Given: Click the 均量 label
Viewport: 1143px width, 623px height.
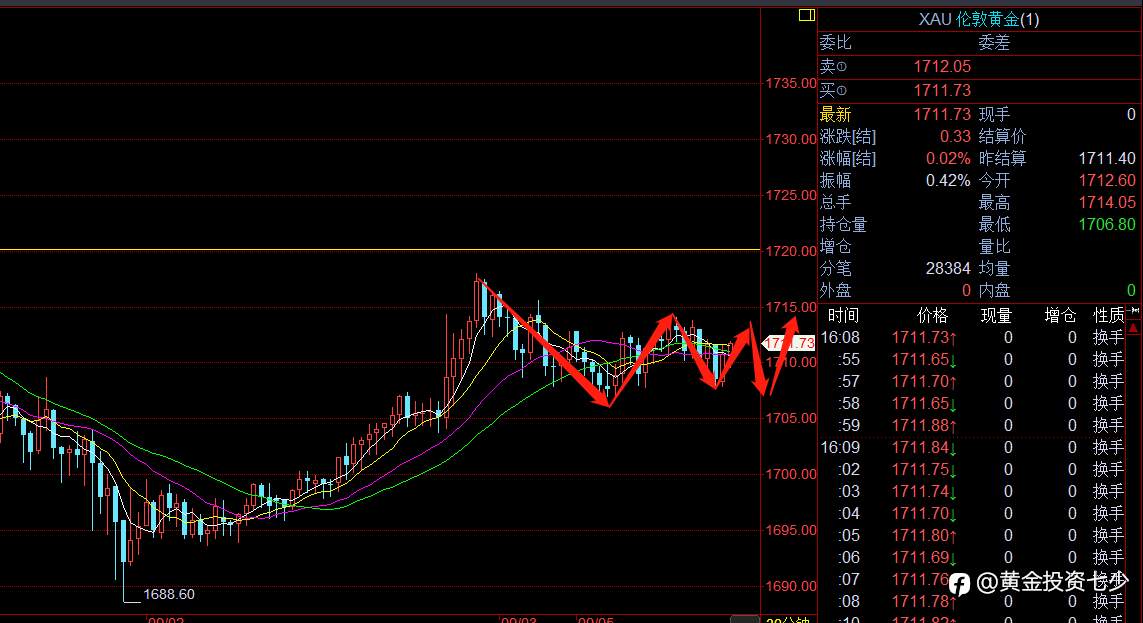Looking at the screenshot, I should point(994,268).
